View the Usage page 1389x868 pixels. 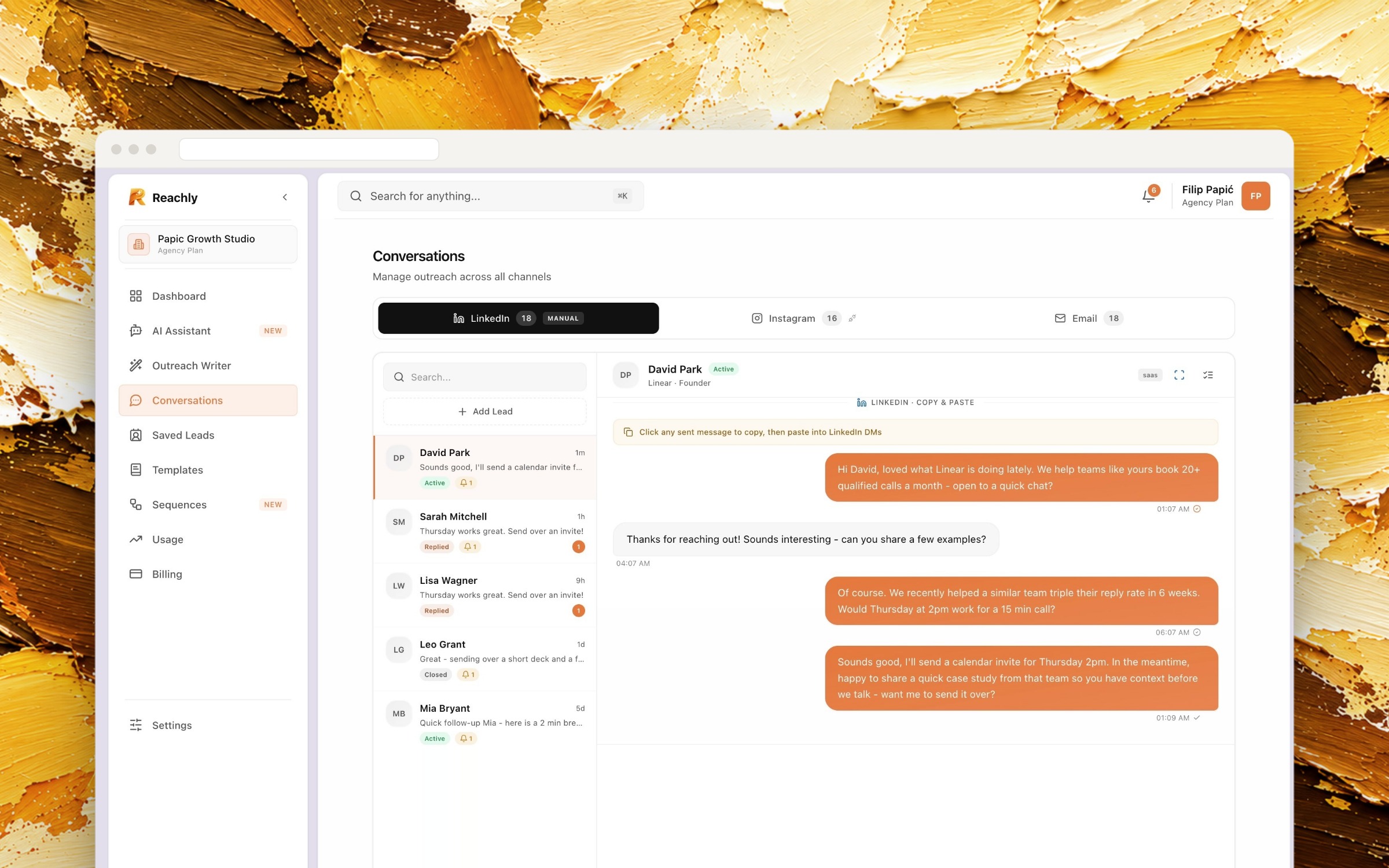pos(208,539)
